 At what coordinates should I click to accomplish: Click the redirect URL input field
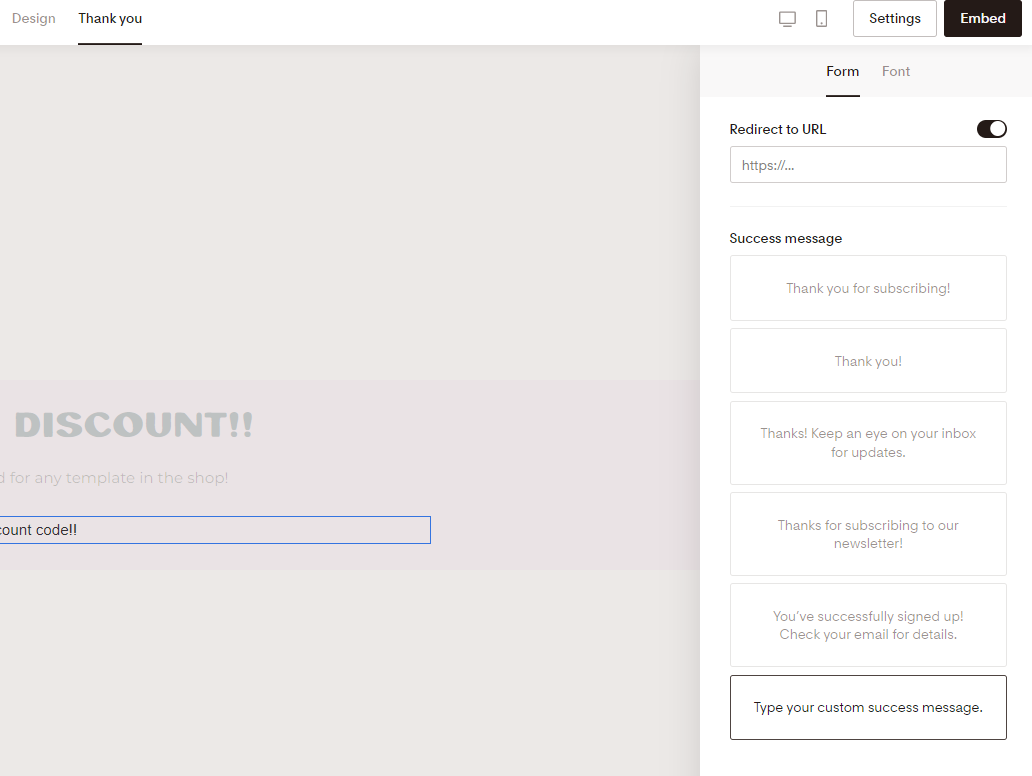[x=868, y=164]
